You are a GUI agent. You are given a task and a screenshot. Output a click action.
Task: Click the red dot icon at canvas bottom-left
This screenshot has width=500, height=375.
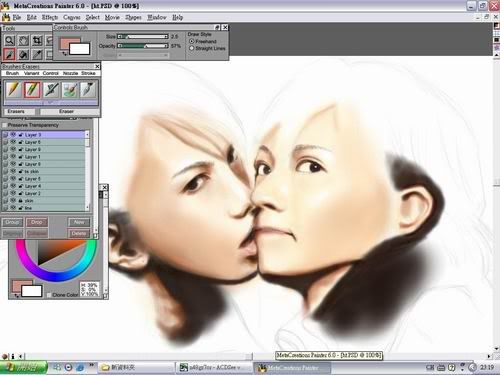(x=5, y=356)
